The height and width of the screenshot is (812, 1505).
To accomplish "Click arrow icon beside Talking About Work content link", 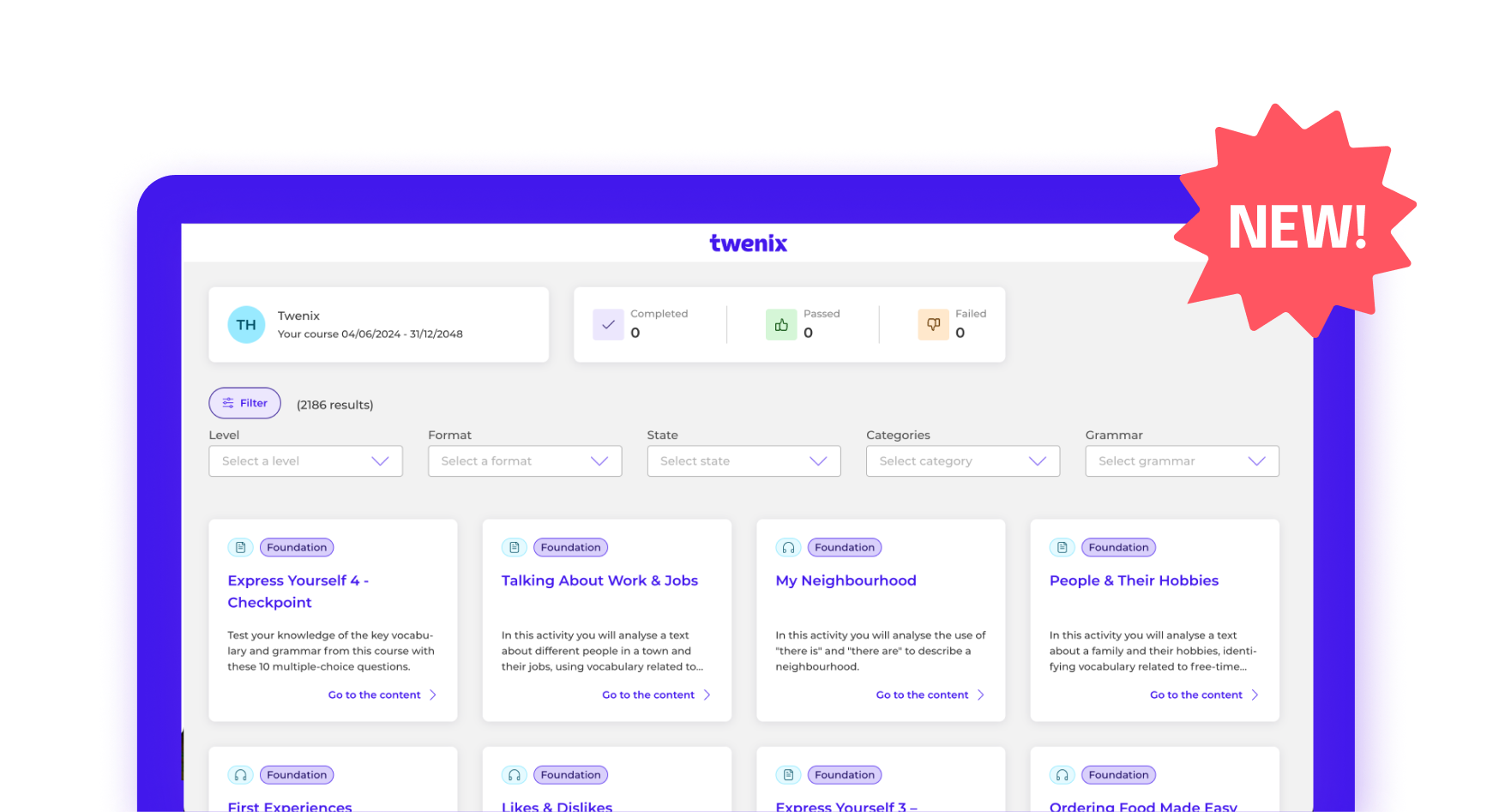I will point(707,695).
